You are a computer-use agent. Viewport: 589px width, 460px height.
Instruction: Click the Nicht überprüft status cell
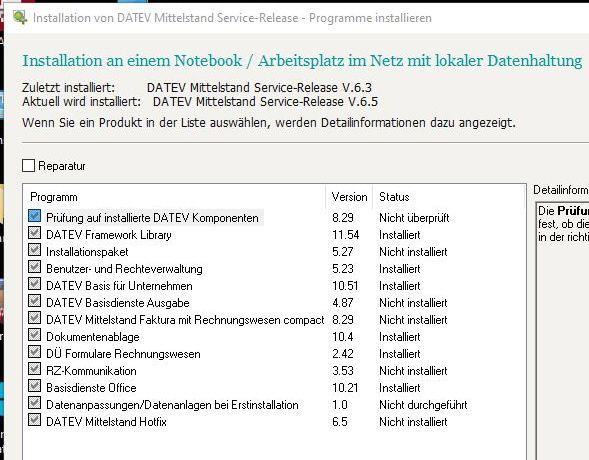click(x=414, y=218)
